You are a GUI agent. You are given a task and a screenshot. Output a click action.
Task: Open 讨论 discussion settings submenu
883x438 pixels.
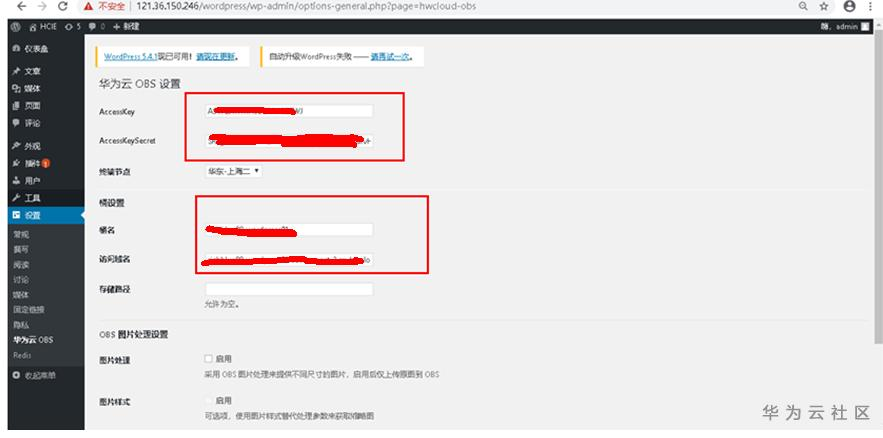click(21, 280)
